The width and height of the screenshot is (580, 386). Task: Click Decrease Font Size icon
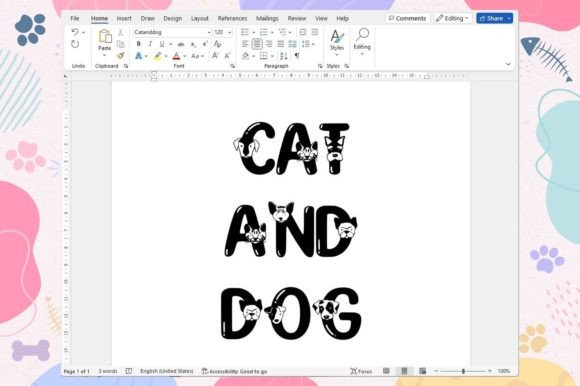[x=227, y=56]
